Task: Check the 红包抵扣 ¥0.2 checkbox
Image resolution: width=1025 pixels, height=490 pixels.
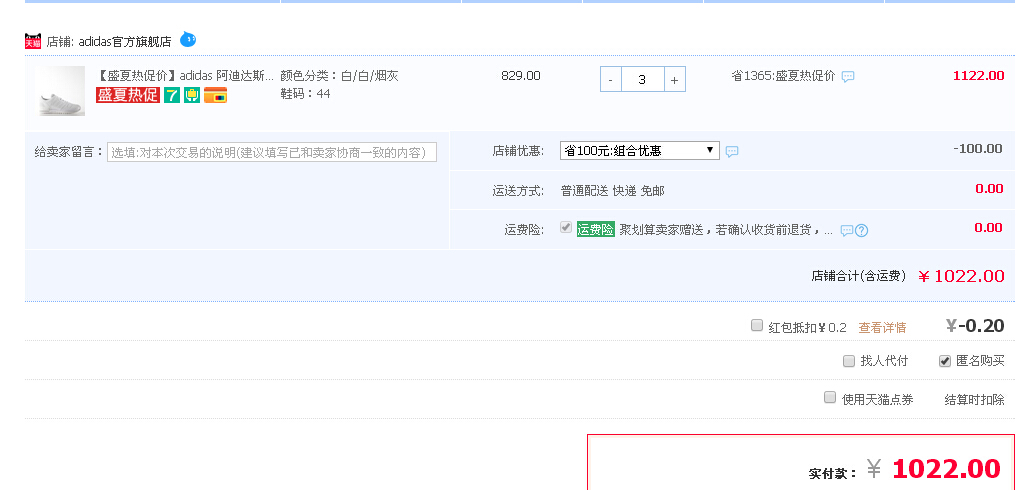Action: coord(757,325)
